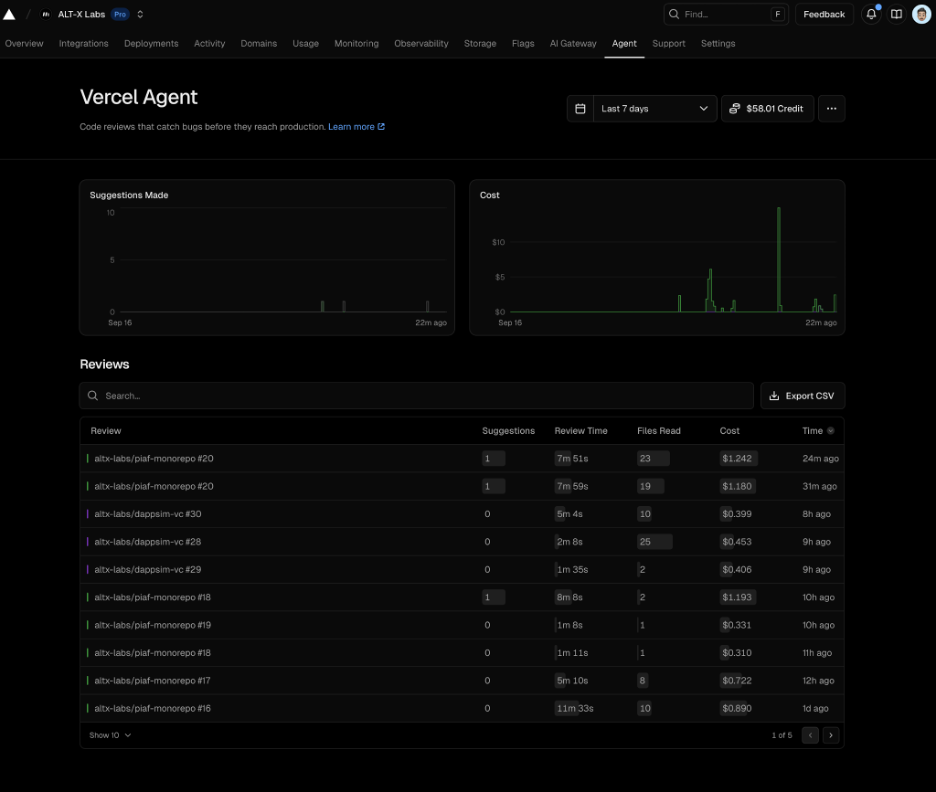Click the ALT-X Labs team avatar icon
The image size is (936, 792).
[x=46, y=14]
